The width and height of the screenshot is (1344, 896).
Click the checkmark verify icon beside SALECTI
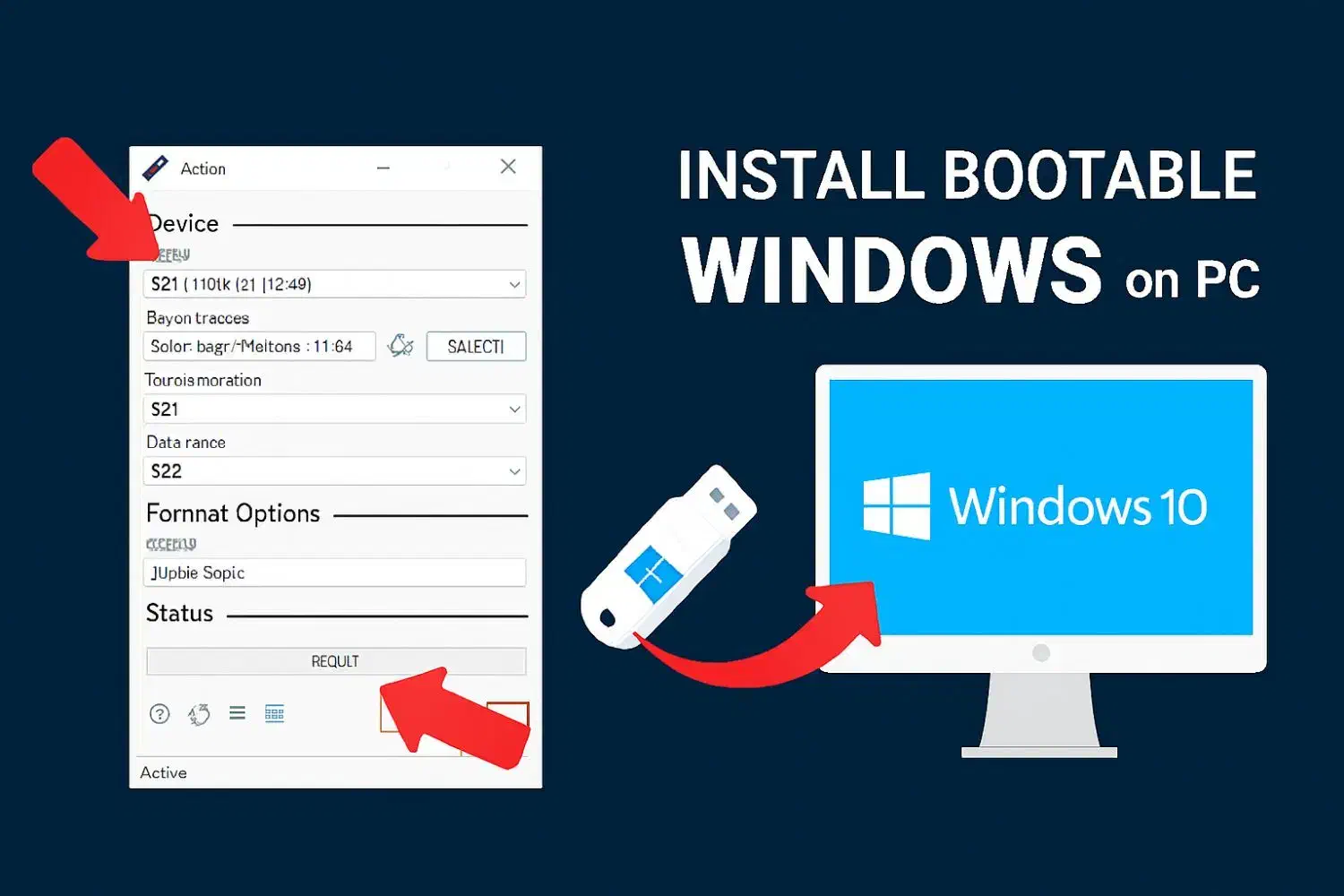401,346
